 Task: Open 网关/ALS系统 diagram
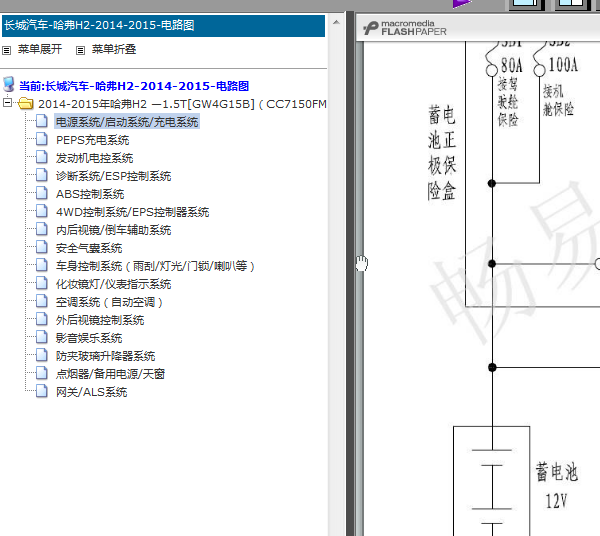pyautogui.click(x=91, y=392)
